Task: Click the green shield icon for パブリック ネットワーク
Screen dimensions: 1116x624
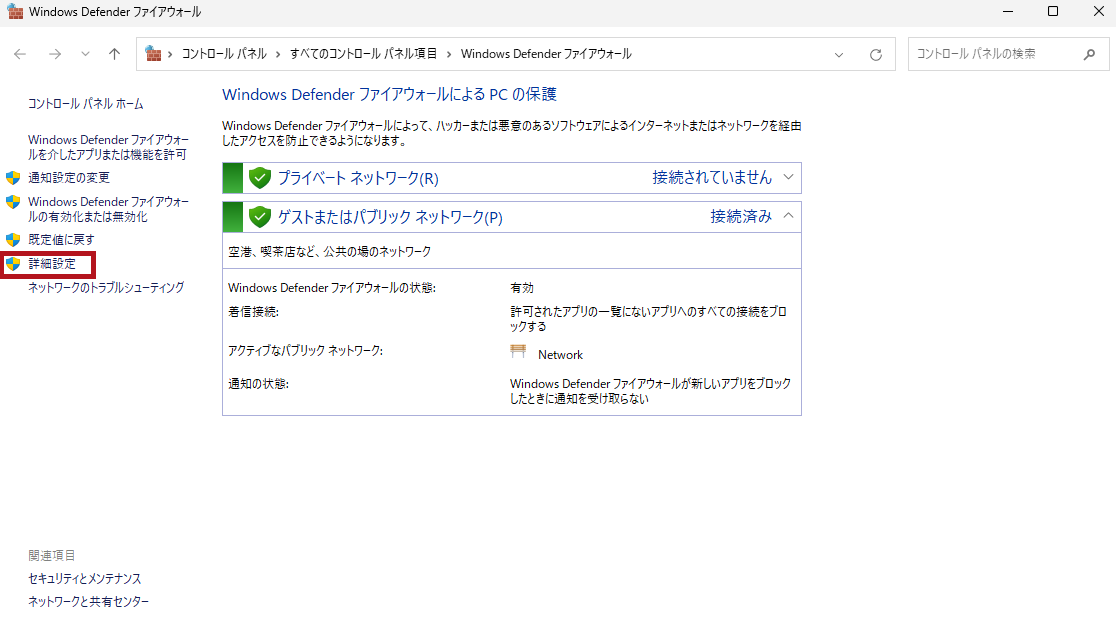Action: pos(260,217)
